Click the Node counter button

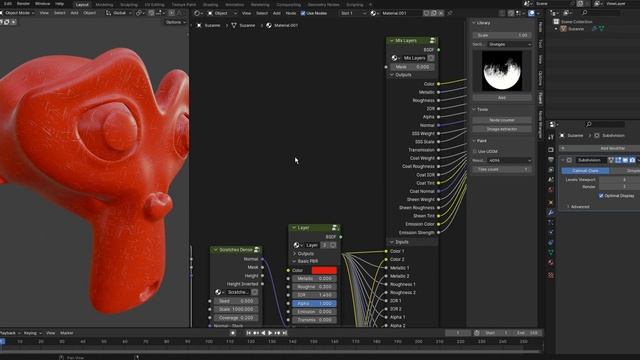point(502,120)
